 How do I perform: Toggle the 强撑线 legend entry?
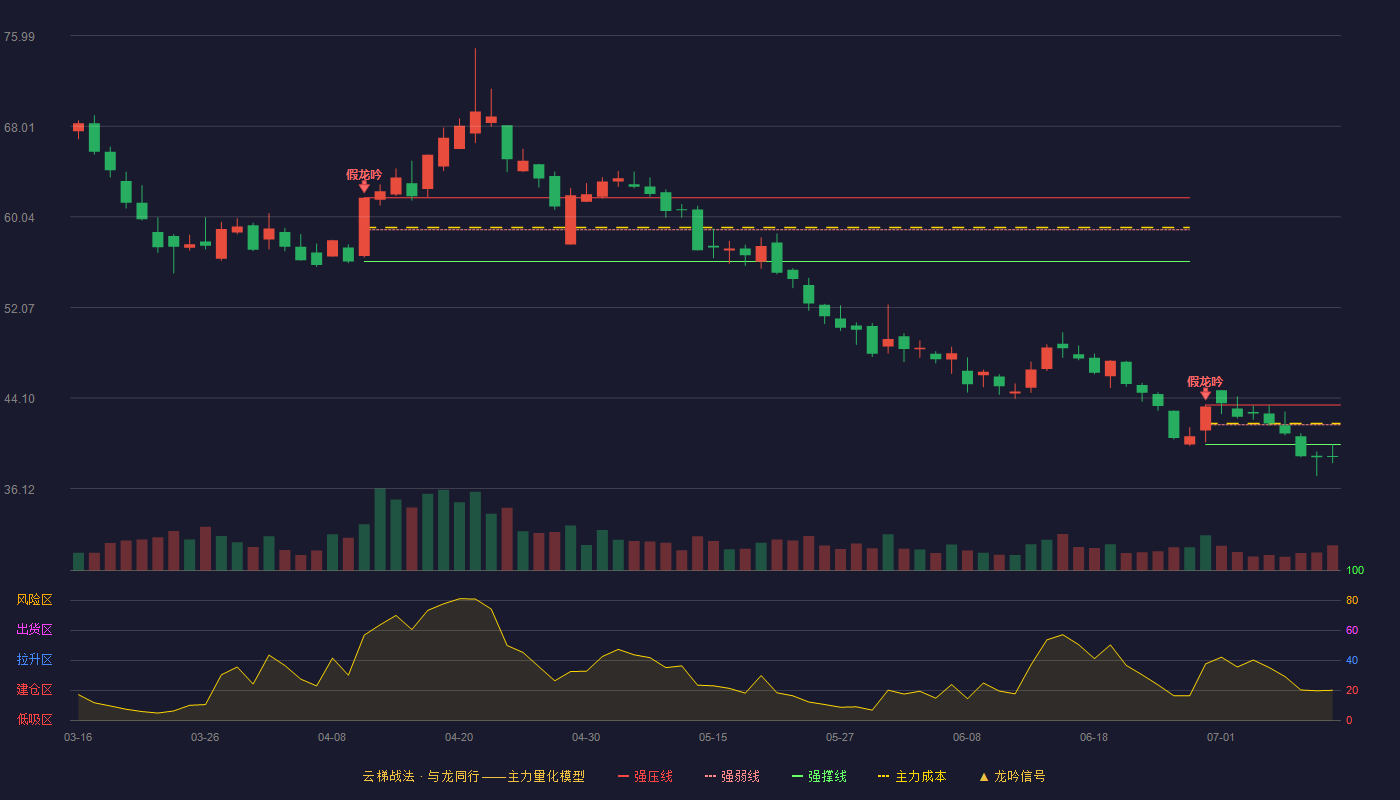pos(819,776)
